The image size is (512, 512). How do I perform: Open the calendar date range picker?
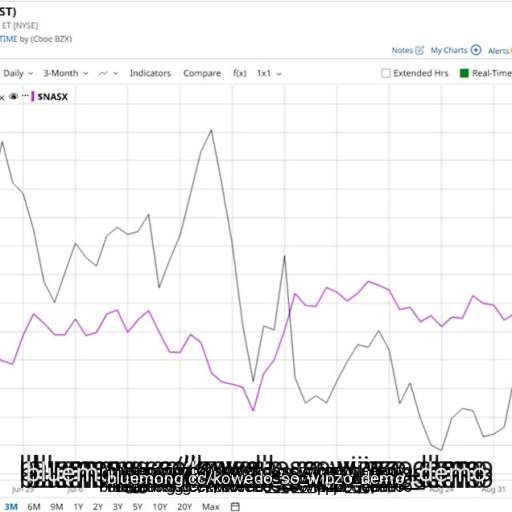tap(235, 506)
